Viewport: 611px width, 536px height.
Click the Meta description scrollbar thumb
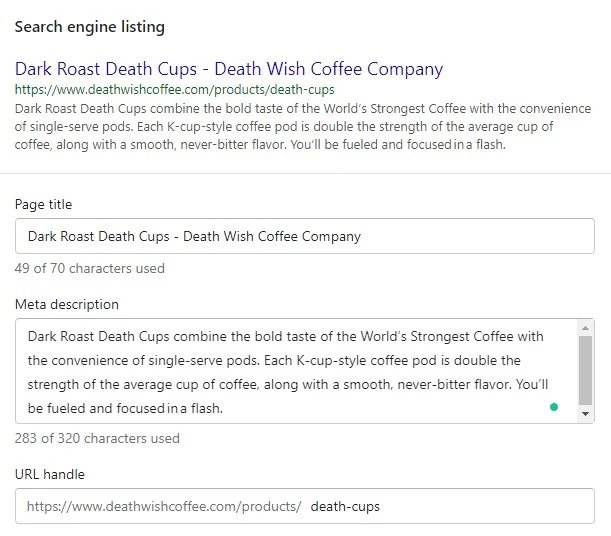(x=585, y=370)
